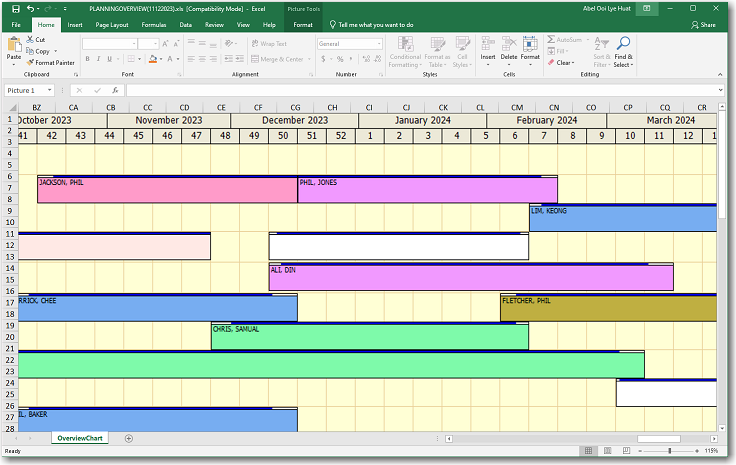Open the Format cells dropdown
The width and height of the screenshot is (736, 465).
click(x=531, y=63)
